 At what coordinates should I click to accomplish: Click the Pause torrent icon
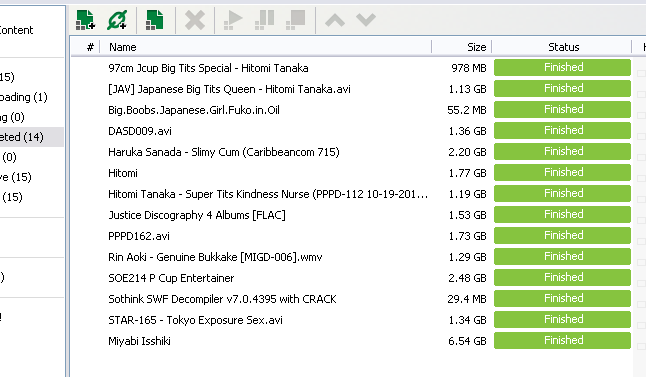[x=264, y=20]
